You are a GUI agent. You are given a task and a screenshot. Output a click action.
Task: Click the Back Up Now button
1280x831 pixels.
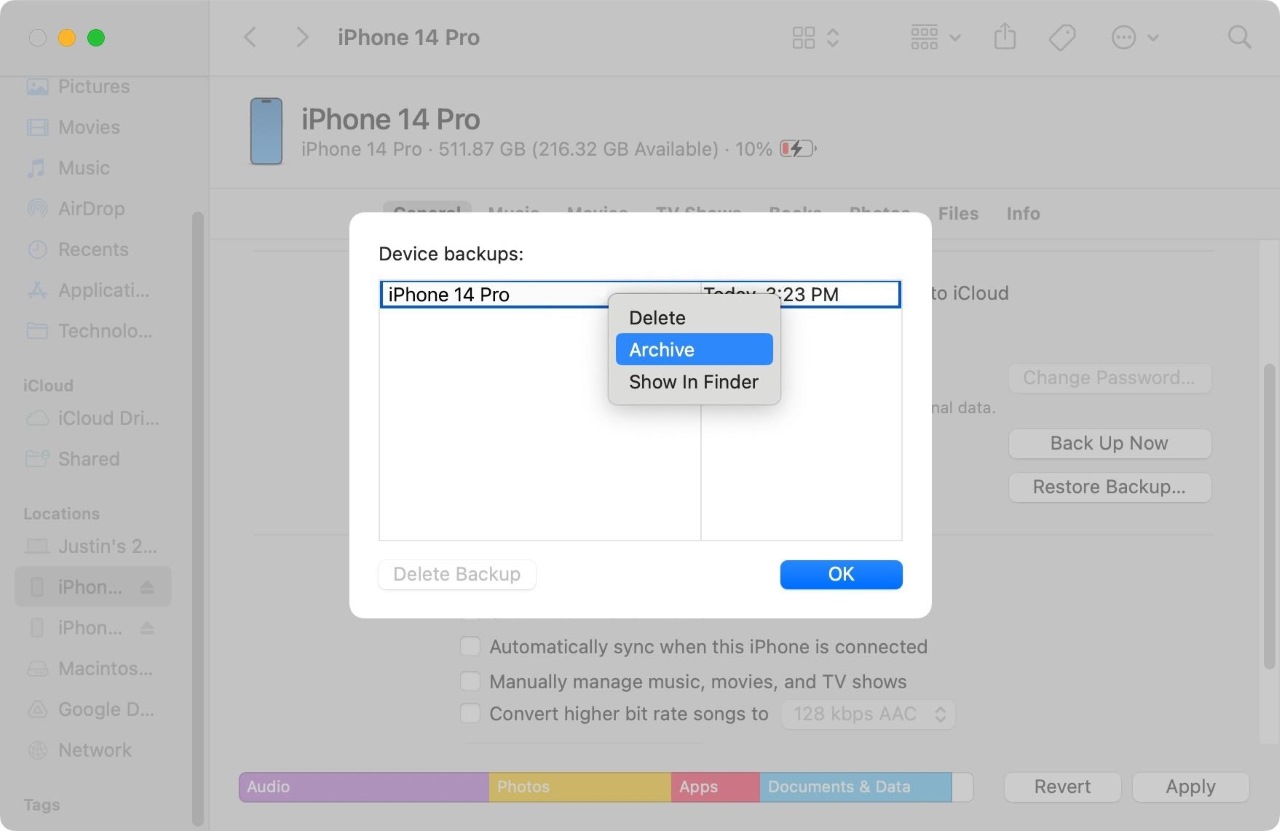(x=1110, y=443)
